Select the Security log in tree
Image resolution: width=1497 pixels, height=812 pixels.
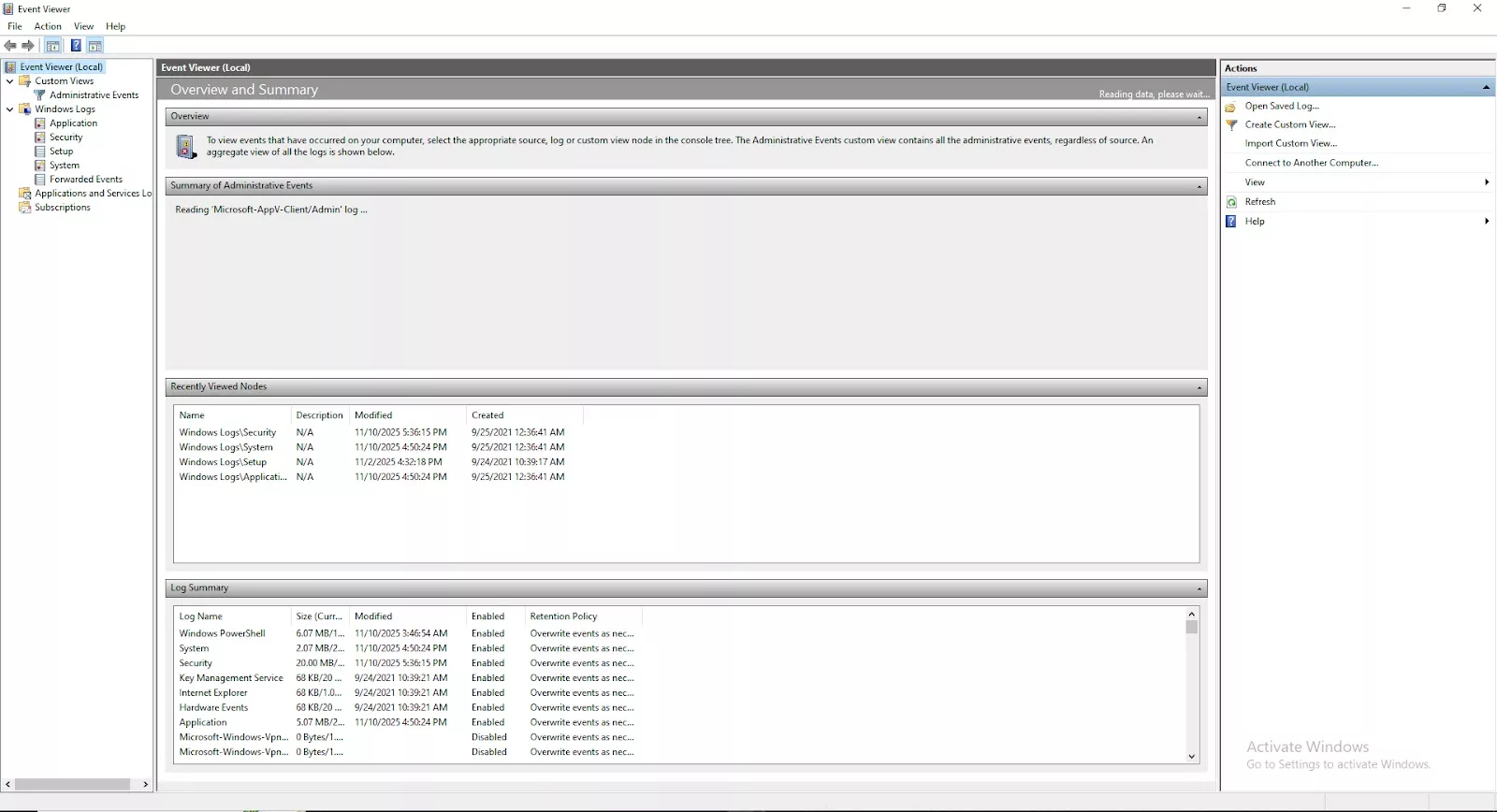[65, 138]
